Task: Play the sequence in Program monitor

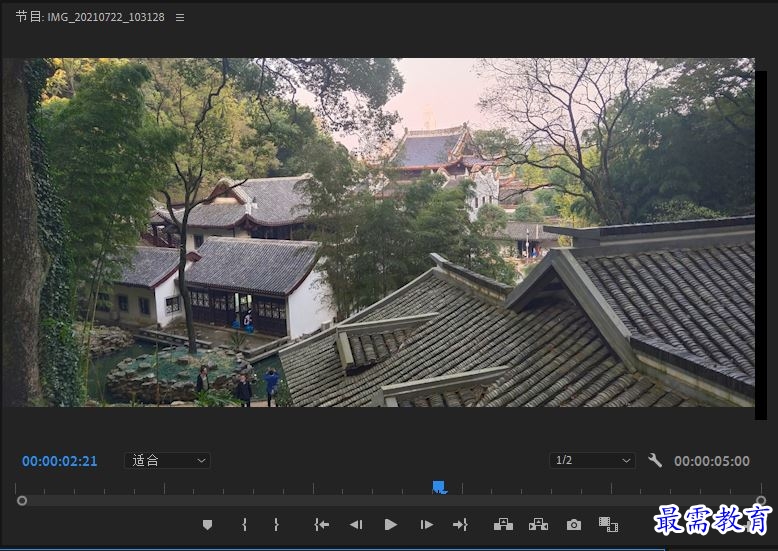Action: point(391,525)
